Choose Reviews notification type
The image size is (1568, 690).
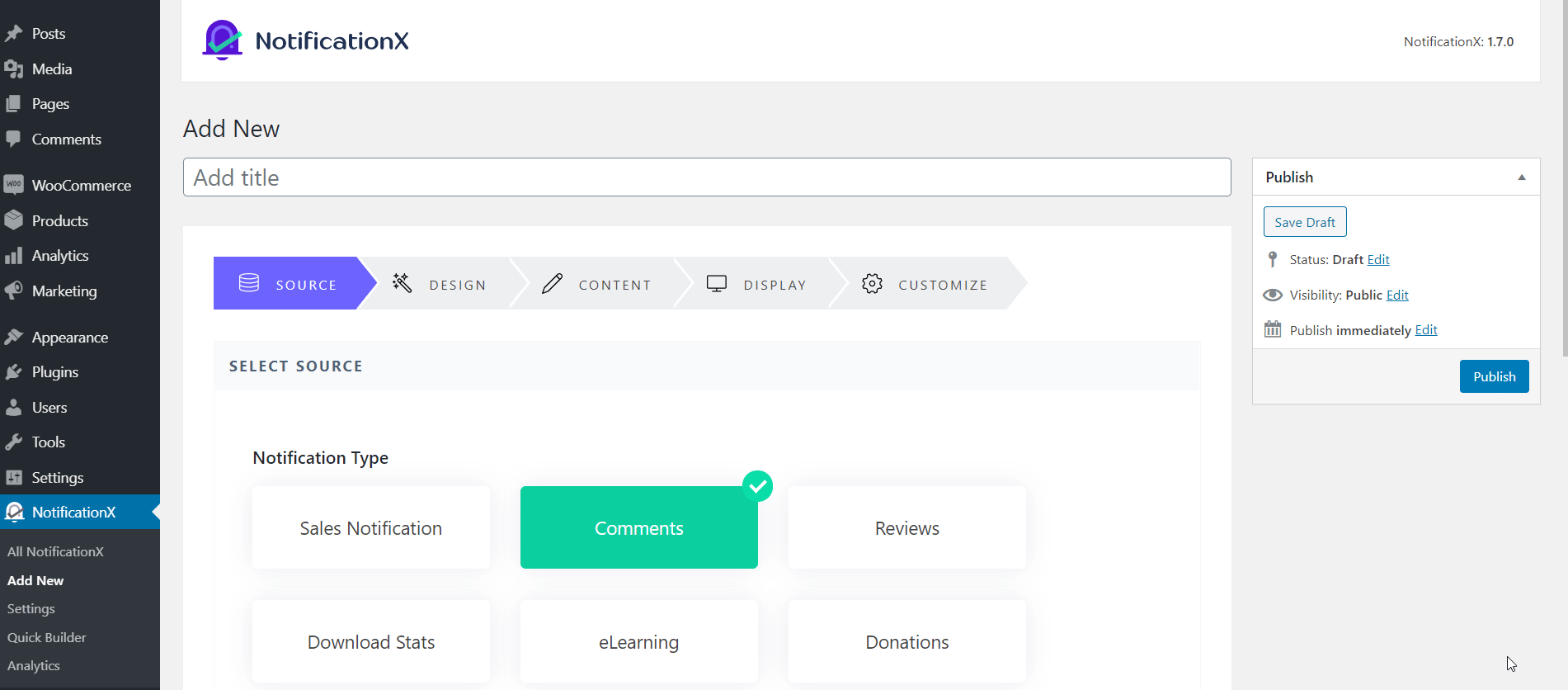coord(906,527)
